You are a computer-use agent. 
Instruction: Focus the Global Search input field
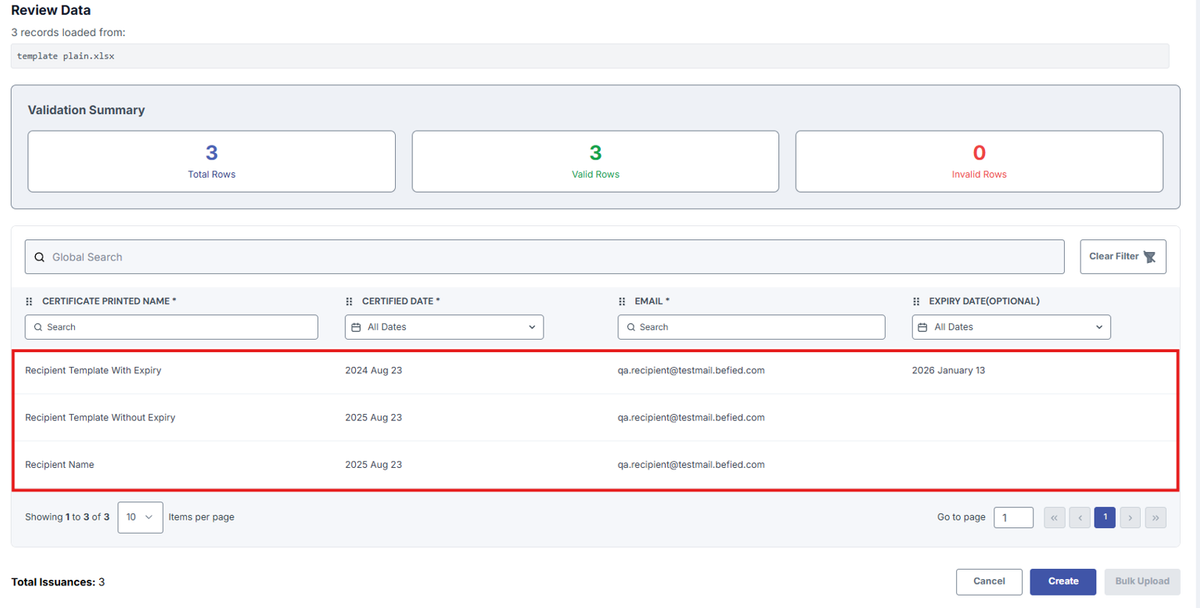coord(545,257)
